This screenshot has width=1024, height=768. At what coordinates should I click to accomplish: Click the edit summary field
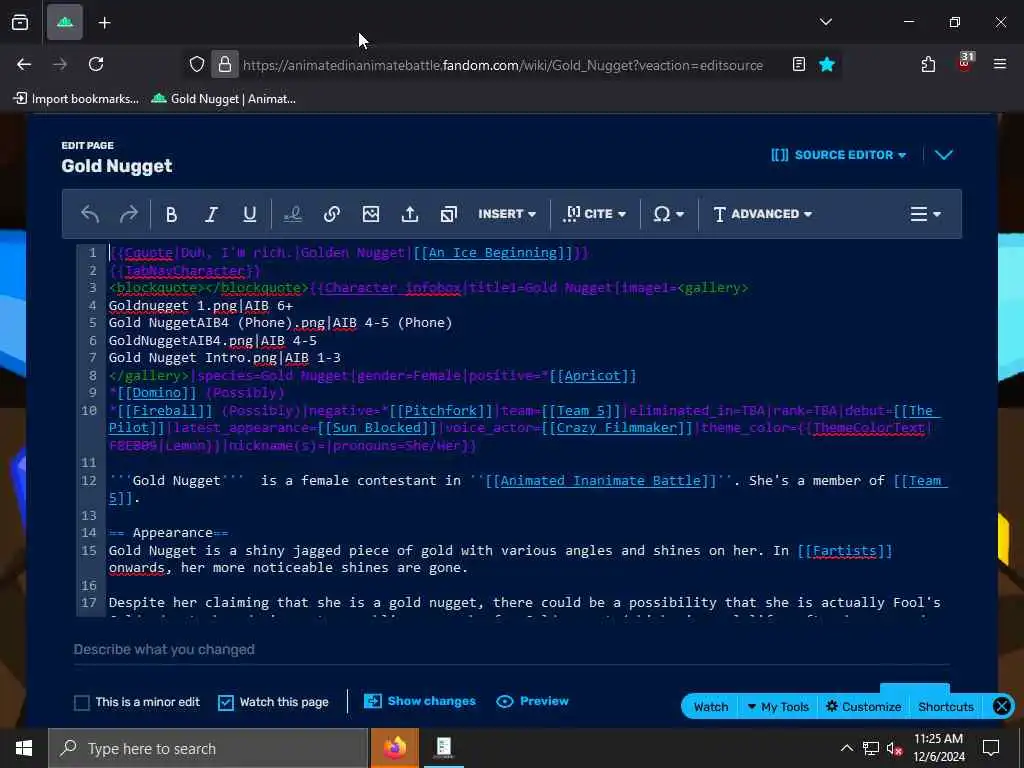coord(511,650)
